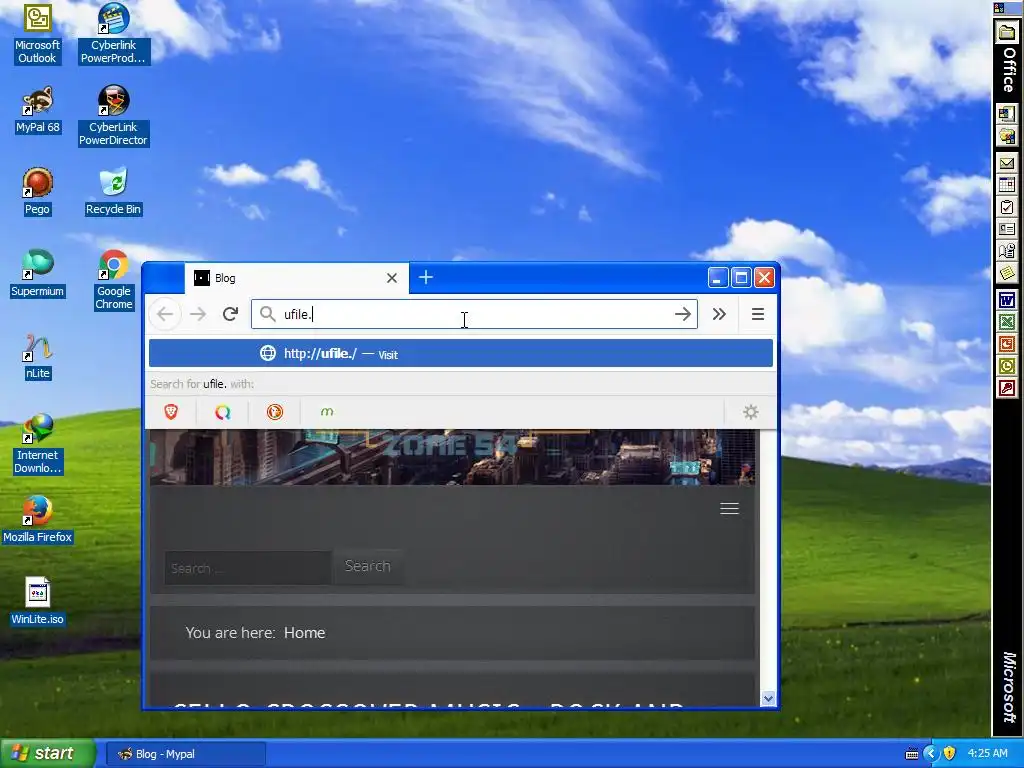Create New Contact card icon in Office bar

click(x=1007, y=229)
